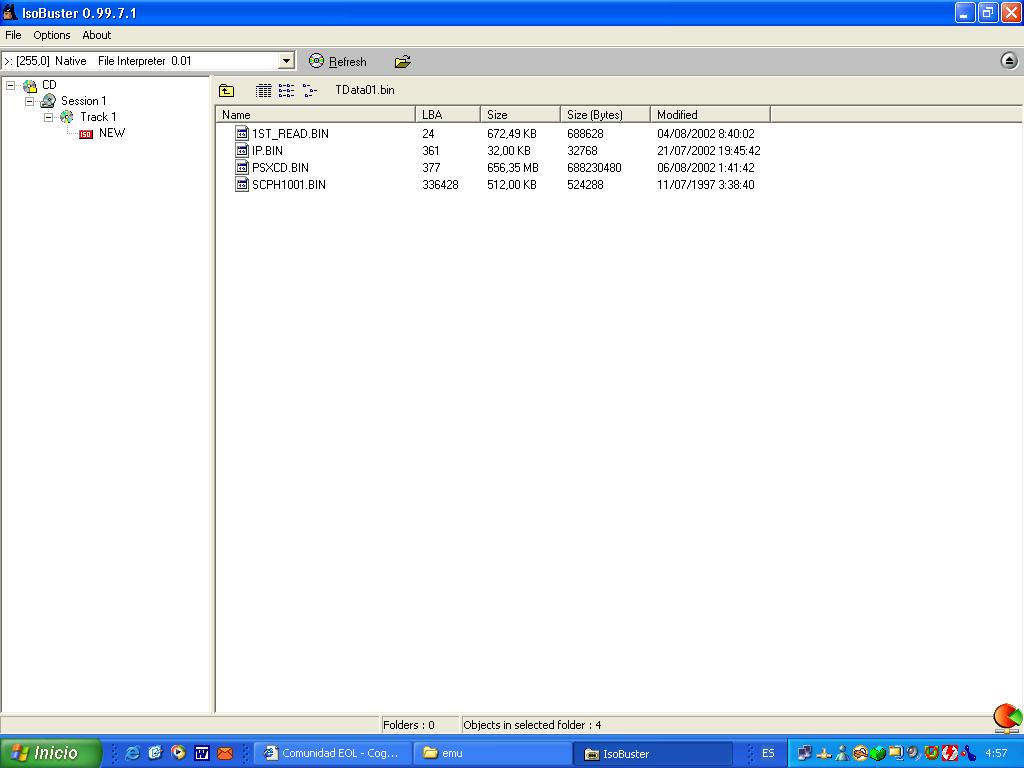This screenshot has height=768, width=1024.
Task: Select the red ISO NEW icon
Action: point(86,133)
